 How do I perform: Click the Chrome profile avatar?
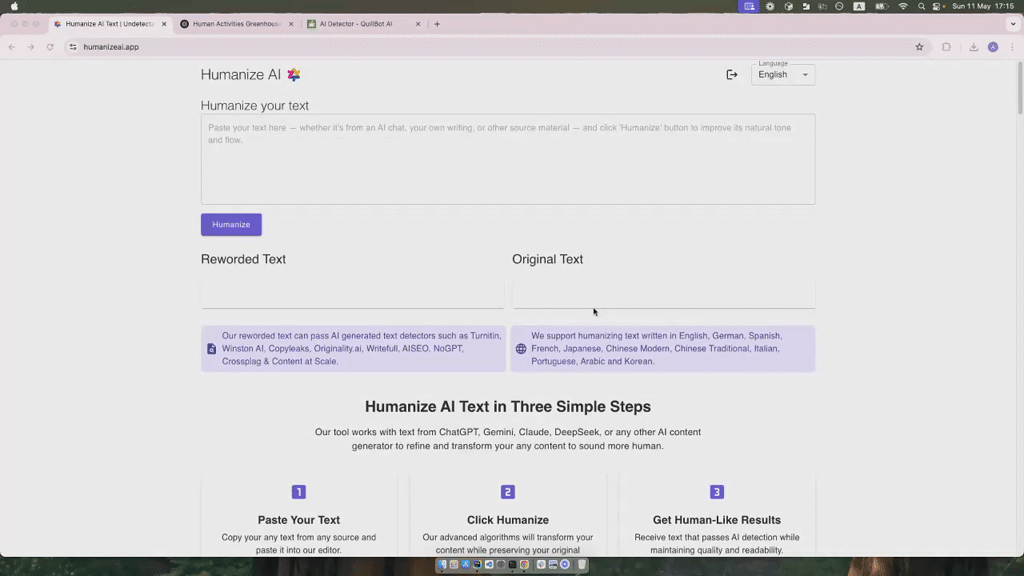coord(993,47)
